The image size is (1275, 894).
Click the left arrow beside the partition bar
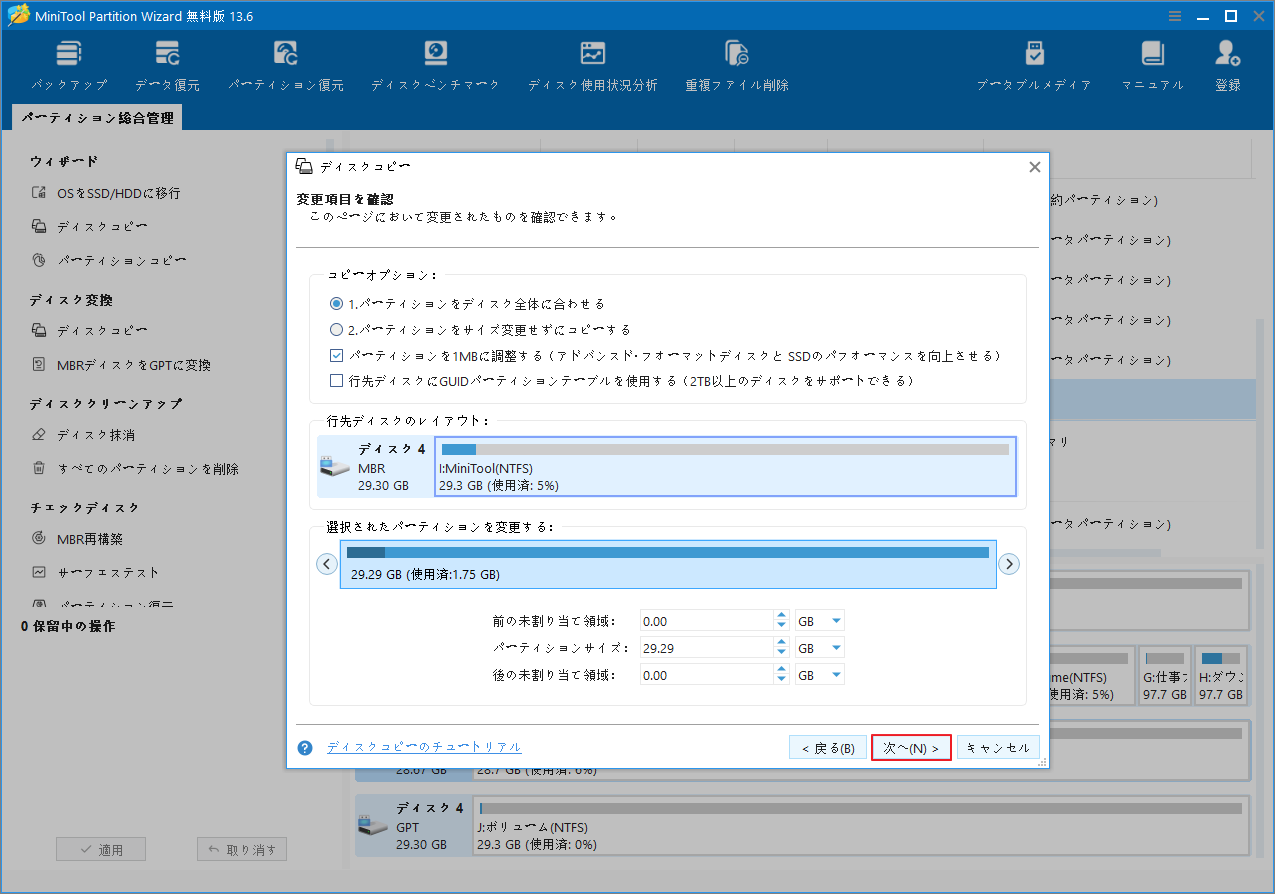point(326,563)
